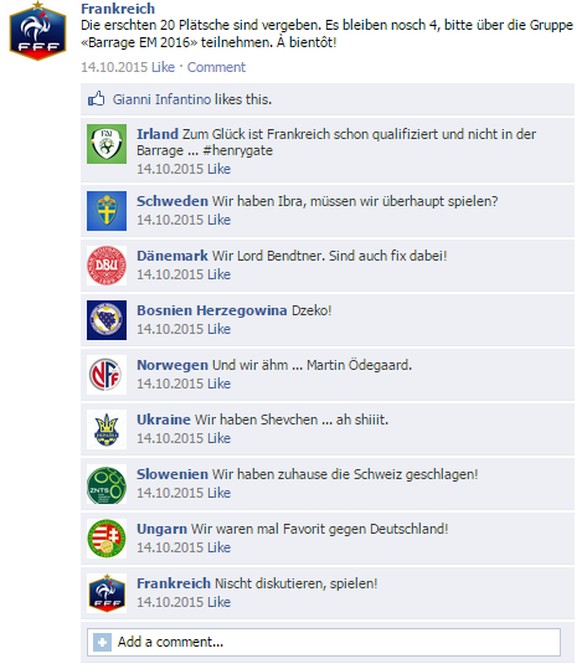582x669 pixels.
Task: Click Ukraine's trident crest avatar
Action: pos(107,429)
